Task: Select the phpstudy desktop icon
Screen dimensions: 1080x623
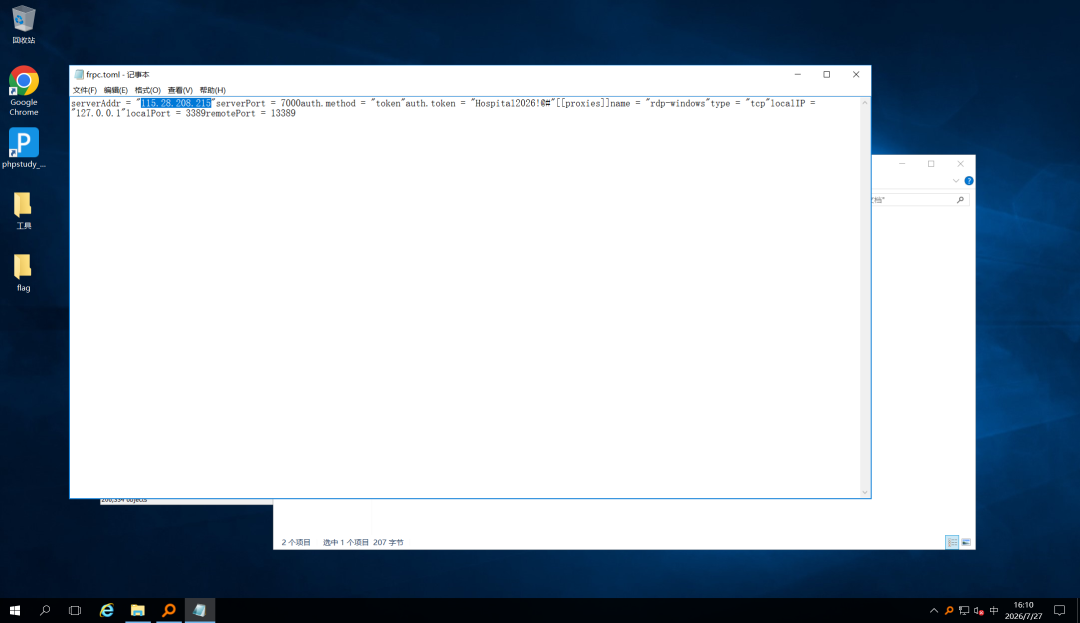Action: pos(23,148)
